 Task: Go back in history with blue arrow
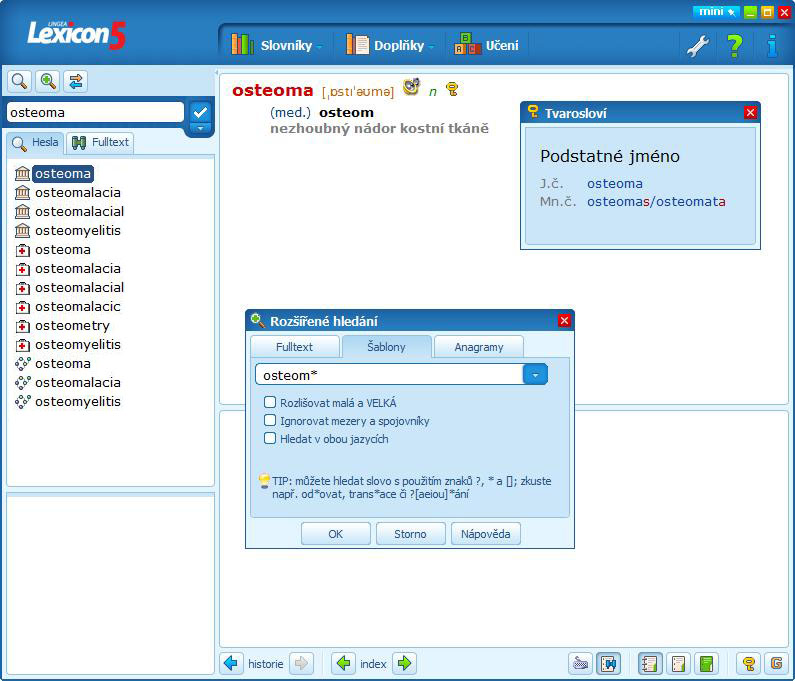231,663
